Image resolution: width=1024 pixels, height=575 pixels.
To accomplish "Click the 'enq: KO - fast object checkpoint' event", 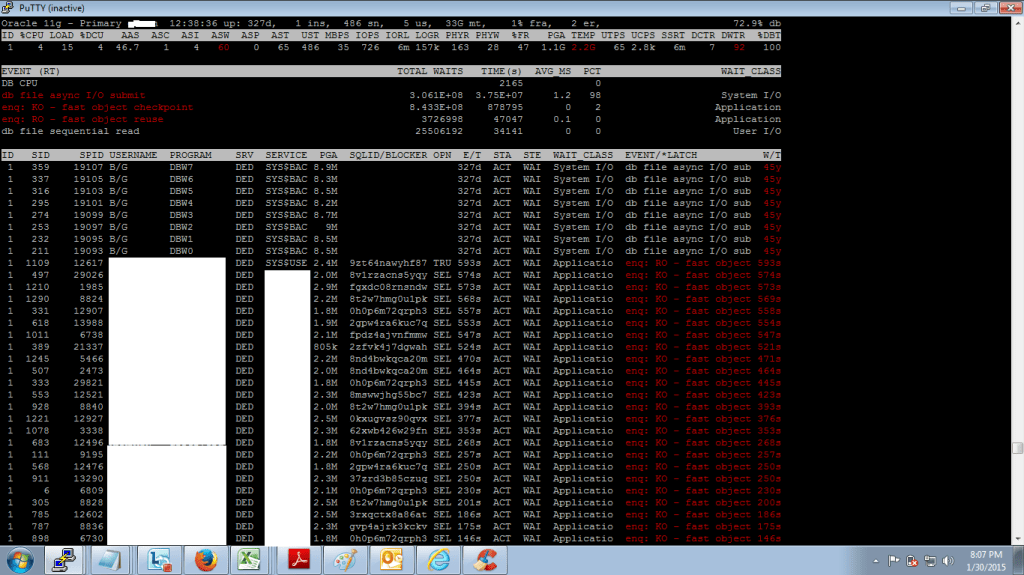I will [x=97, y=107].
